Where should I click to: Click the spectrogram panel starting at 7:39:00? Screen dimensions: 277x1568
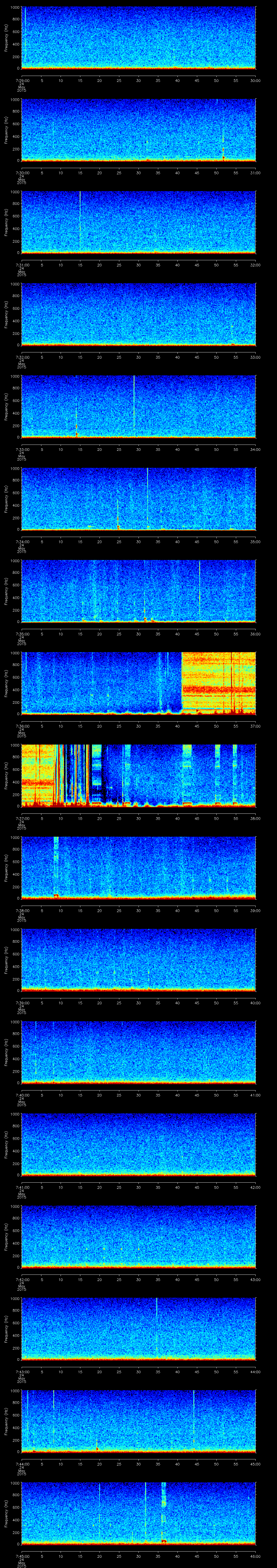tap(138, 960)
